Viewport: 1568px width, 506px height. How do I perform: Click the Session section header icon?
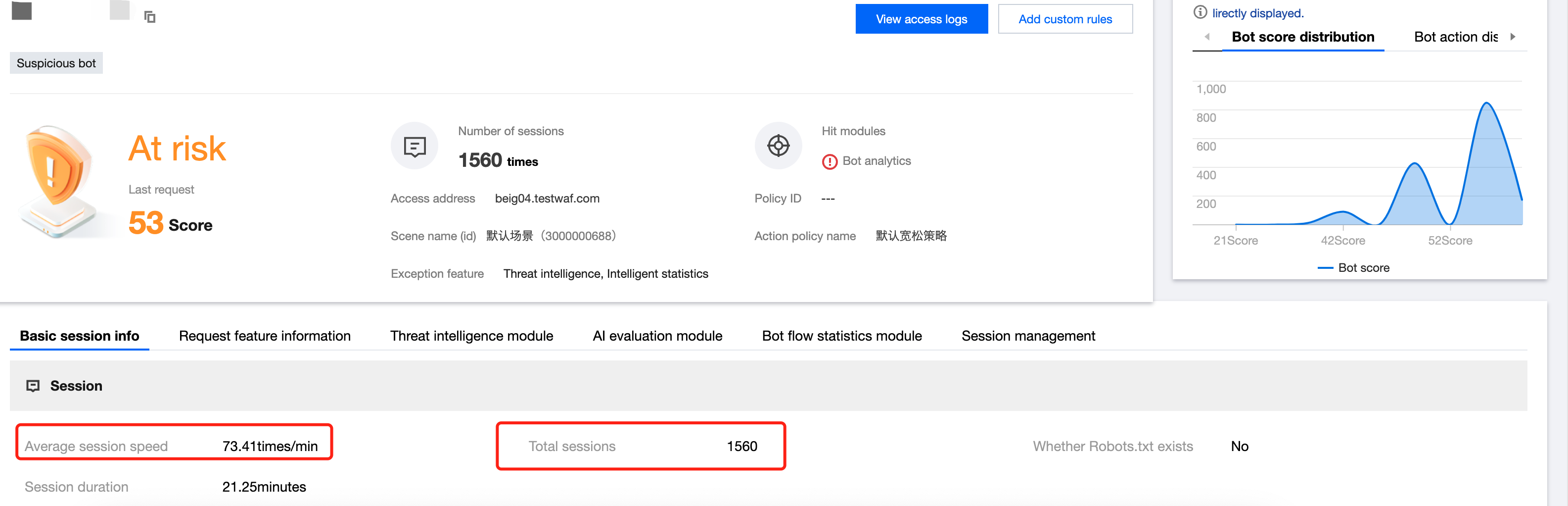coord(33,386)
